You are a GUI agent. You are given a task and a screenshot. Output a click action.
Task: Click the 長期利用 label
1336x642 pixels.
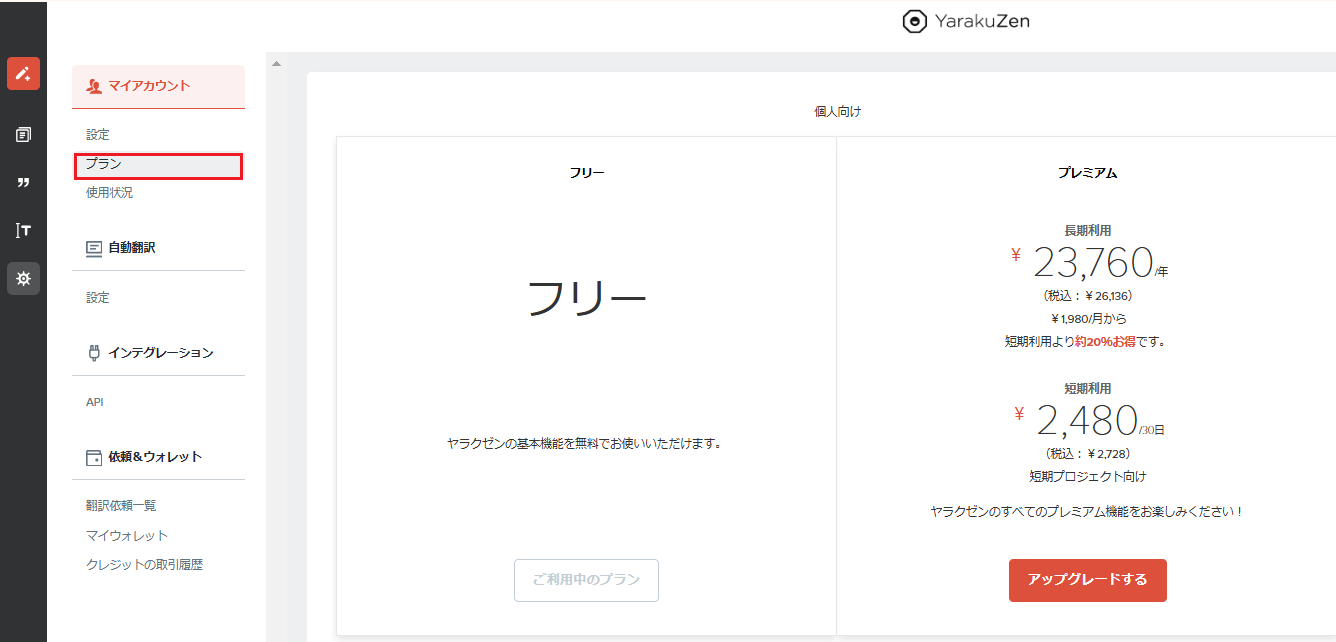coord(1087,230)
